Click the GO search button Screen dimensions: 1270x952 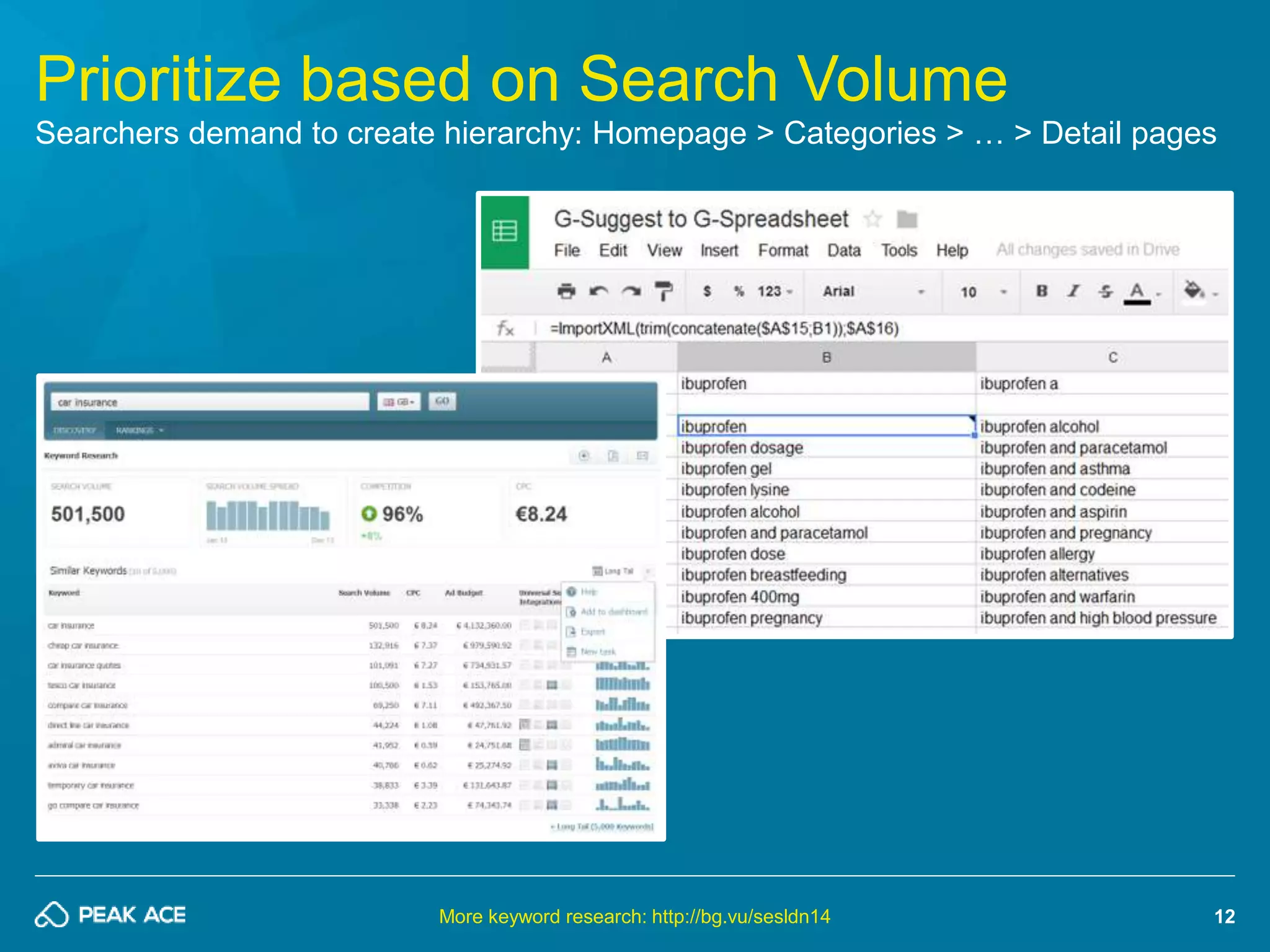pos(442,402)
